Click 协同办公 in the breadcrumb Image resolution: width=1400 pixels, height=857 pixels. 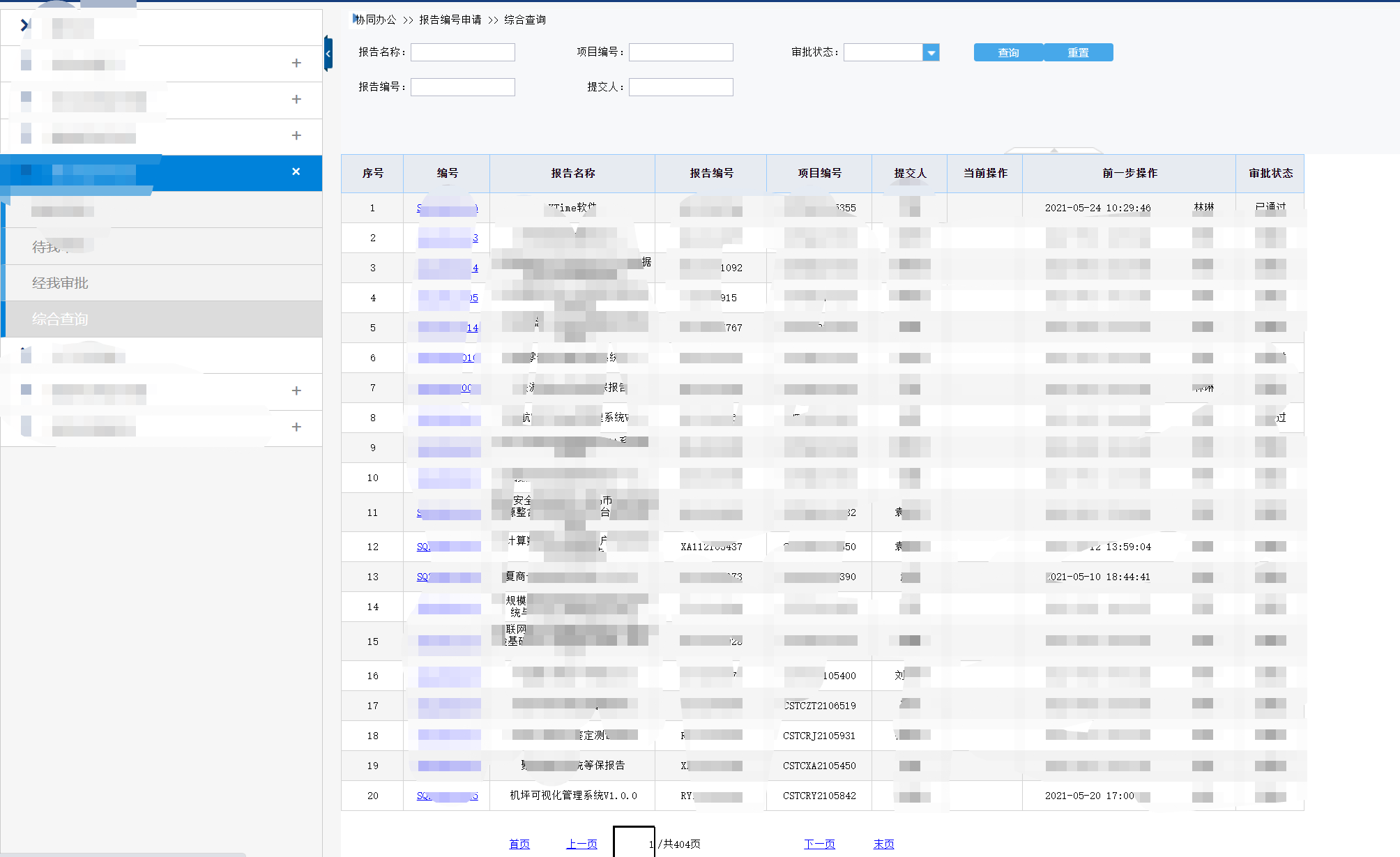click(x=375, y=20)
